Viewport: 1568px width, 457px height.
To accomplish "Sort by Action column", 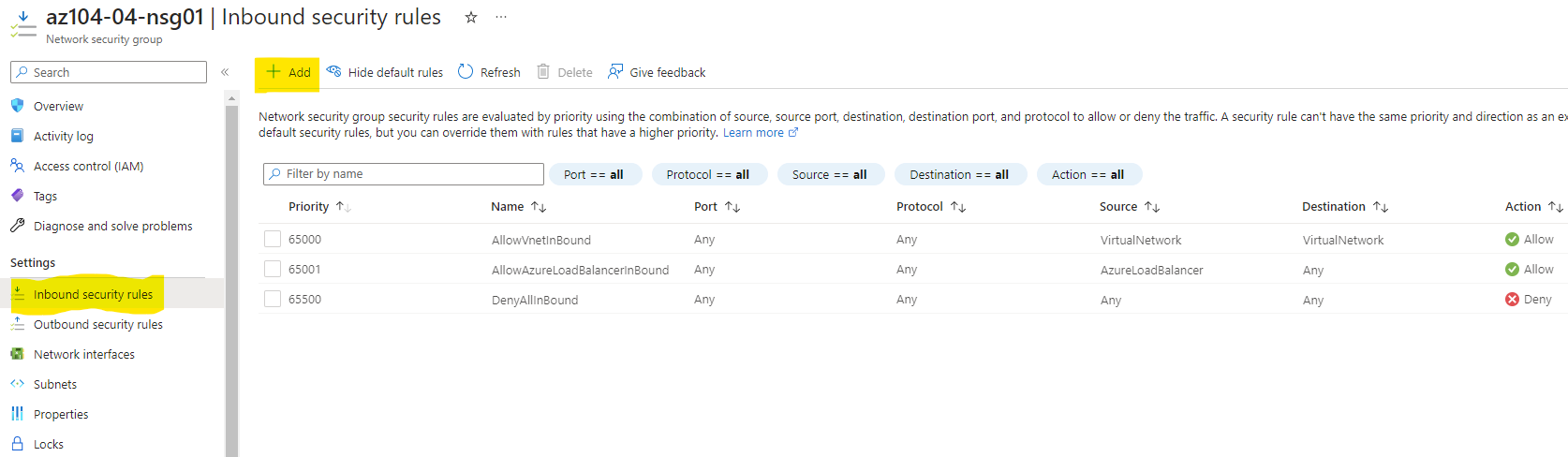I will click(1533, 207).
